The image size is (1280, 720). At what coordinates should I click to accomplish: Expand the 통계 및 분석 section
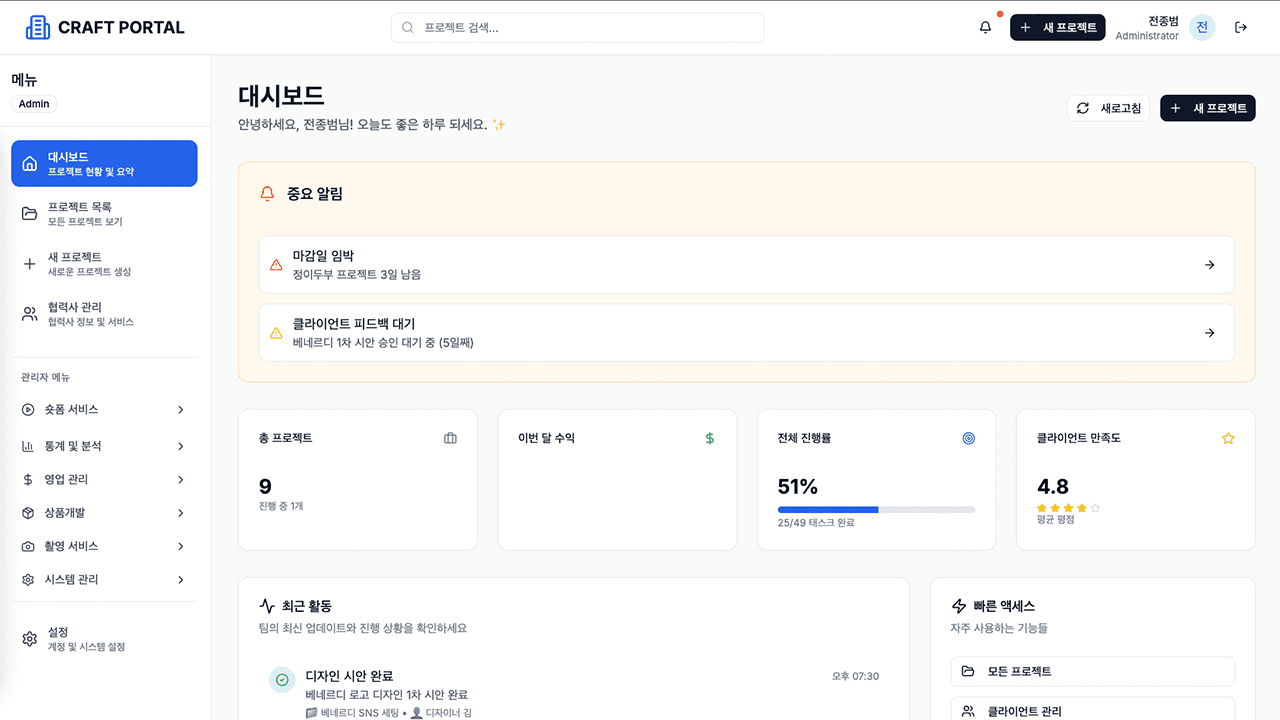pyautogui.click(x=104, y=445)
